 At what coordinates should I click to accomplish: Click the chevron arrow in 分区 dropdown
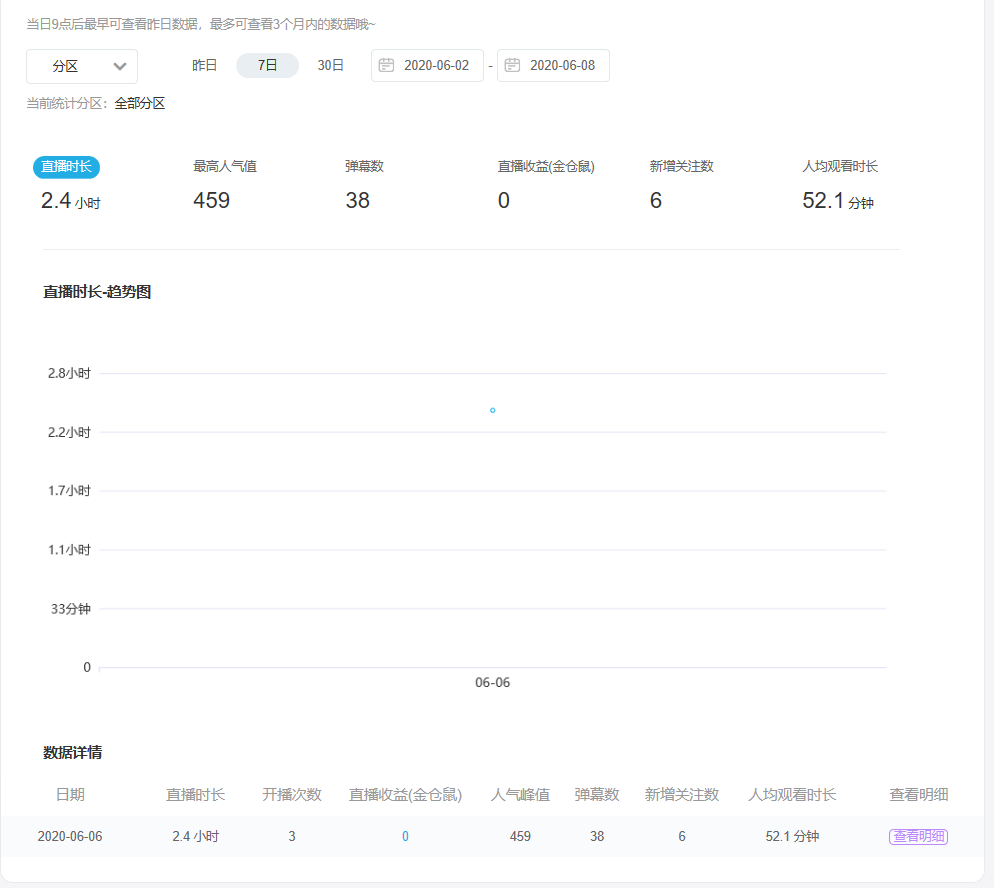(x=120, y=66)
